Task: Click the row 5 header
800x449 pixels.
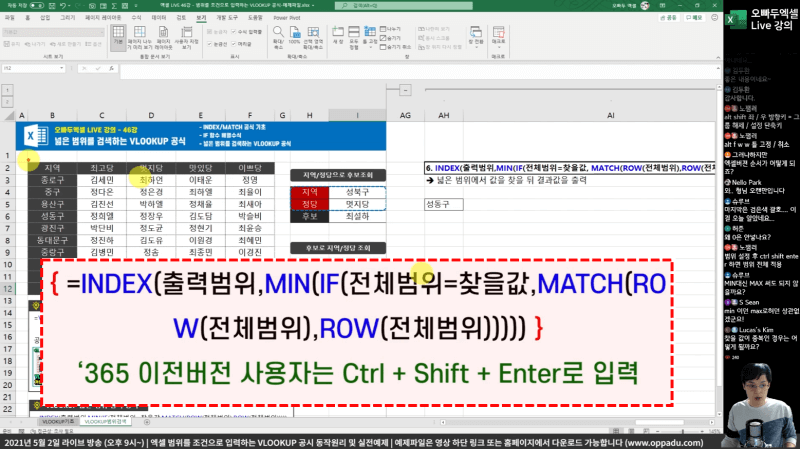Action: [8, 204]
